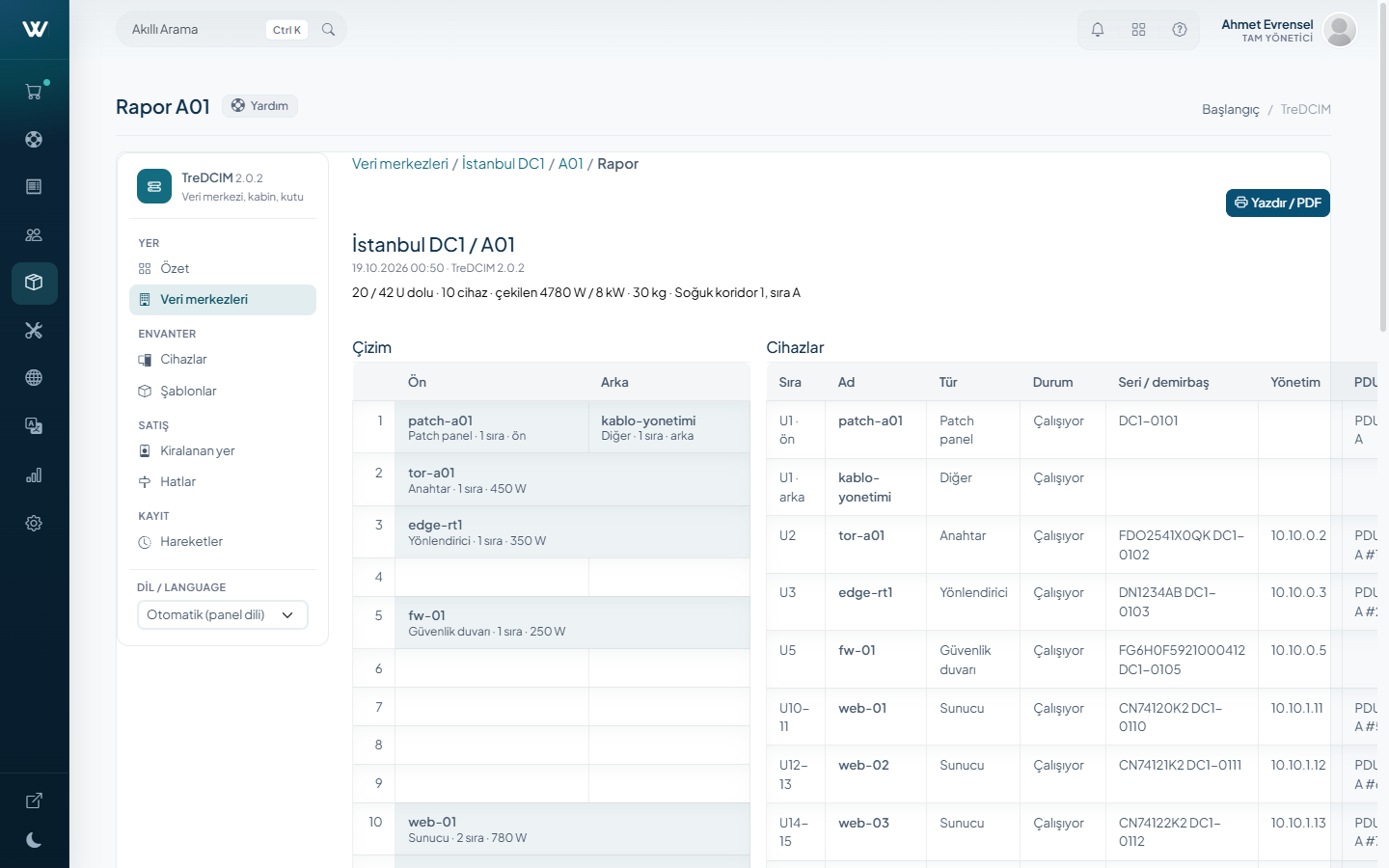The width and height of the screenshot is (1389, 868).
Task: Click the page vertical scrollbar
Action: (1383, 169)
